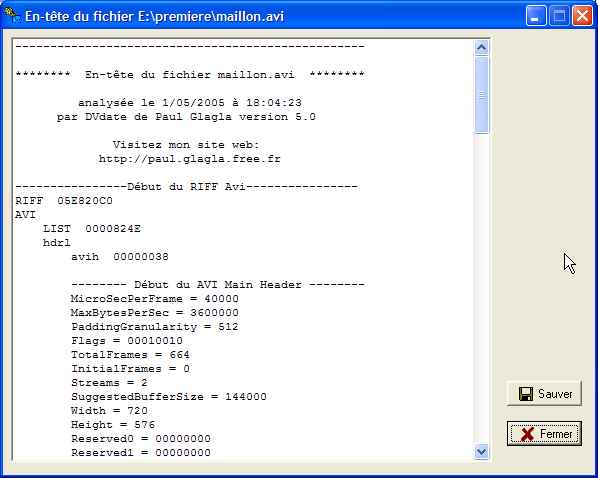Click the Width = 720 line
This screenshot has width=598, height=478.
click(x=109, y=411)
